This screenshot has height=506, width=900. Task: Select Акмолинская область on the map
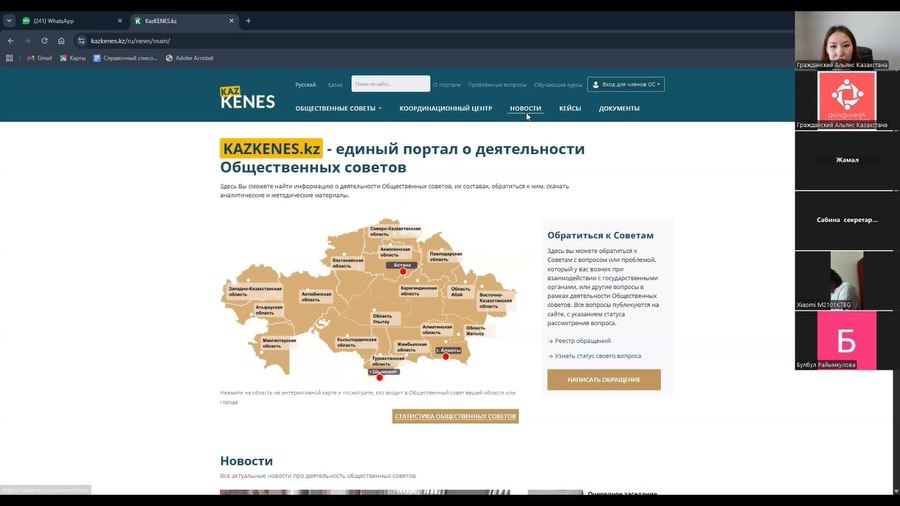tap(395, 252)
